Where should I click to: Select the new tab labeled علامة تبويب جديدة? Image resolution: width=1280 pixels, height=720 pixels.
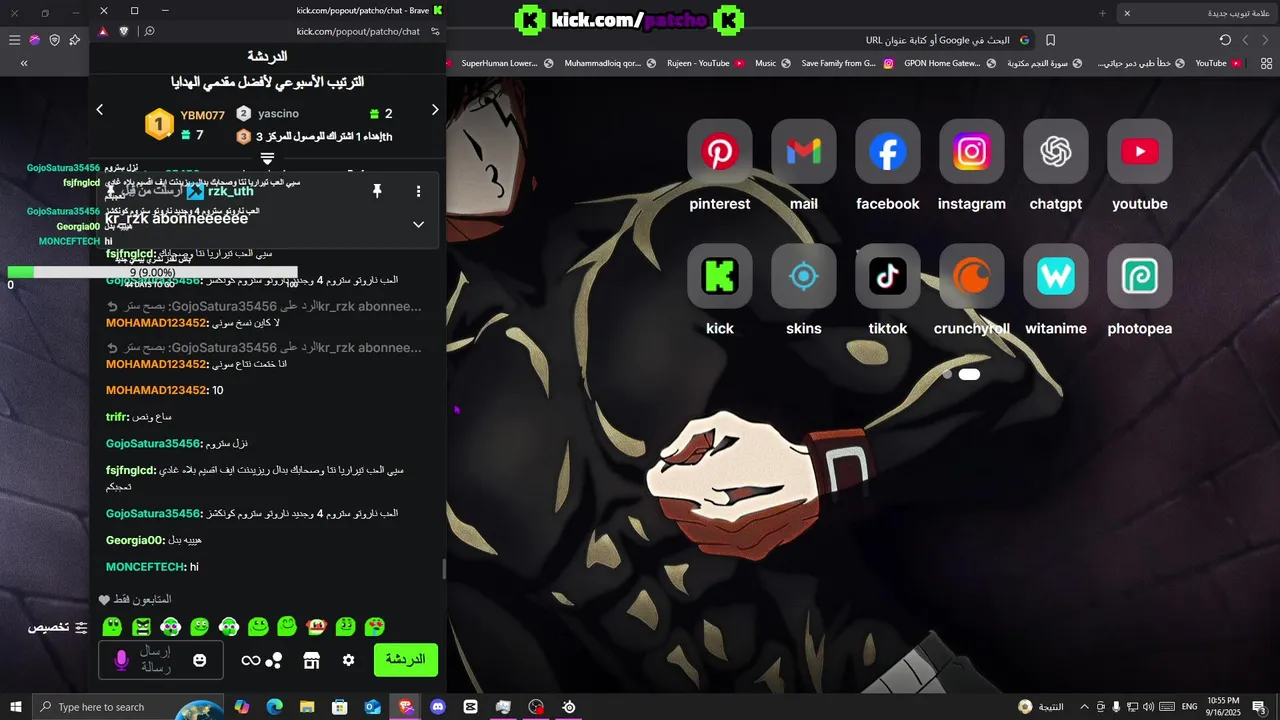1198,13
